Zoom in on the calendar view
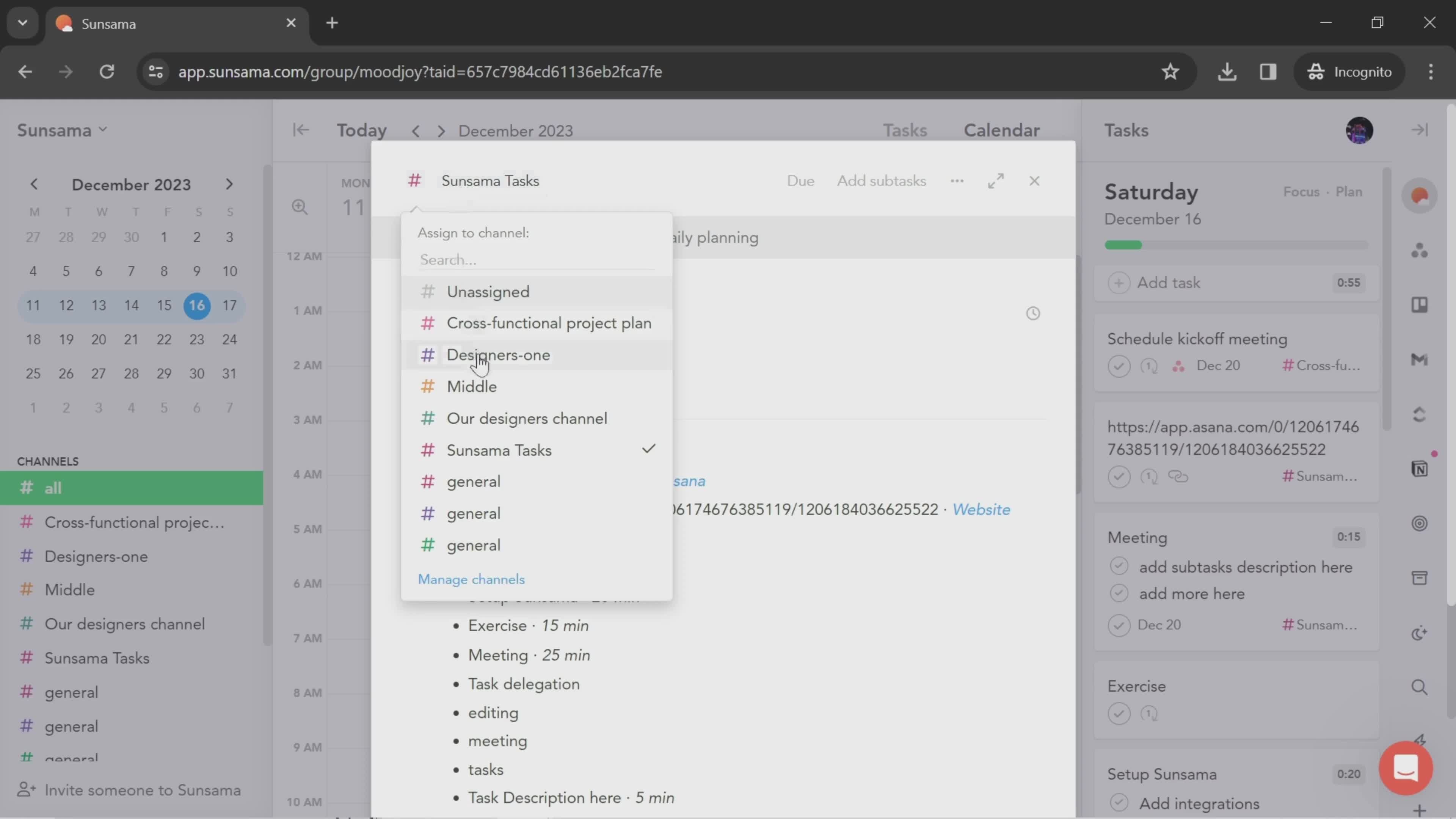Viewport: 1456px width, 819px height. coord(300,207)
